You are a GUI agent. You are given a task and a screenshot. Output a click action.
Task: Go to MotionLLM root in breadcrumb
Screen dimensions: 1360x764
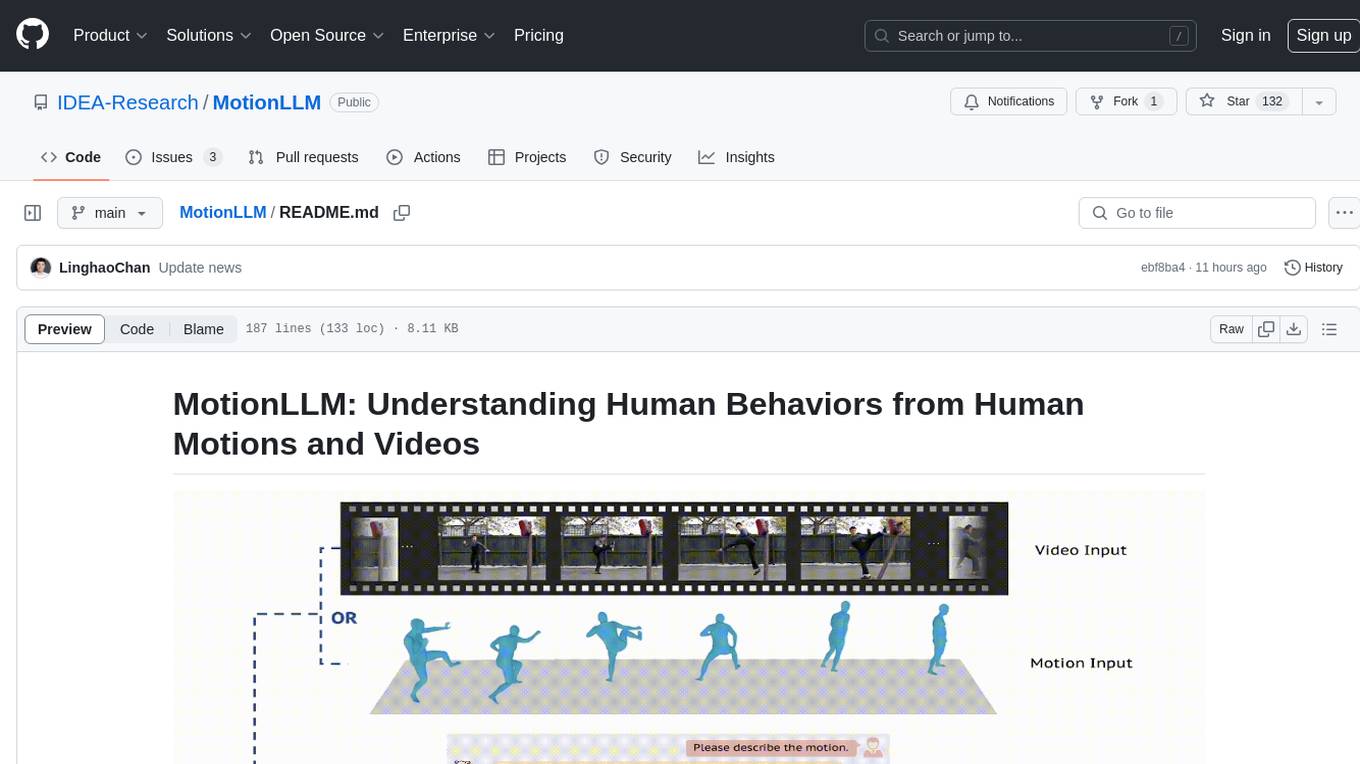click(x=223, y=213)
